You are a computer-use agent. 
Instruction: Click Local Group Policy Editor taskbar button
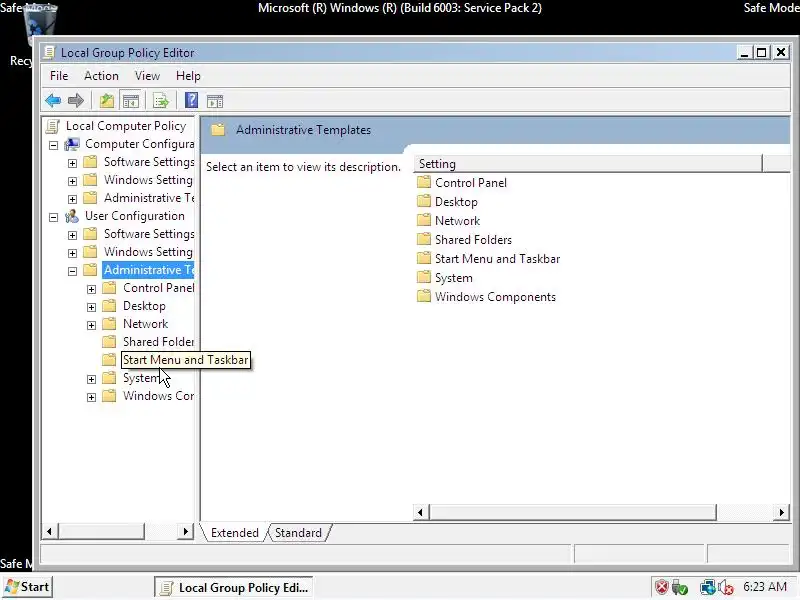pyautogui.click(x=234, y=587)
